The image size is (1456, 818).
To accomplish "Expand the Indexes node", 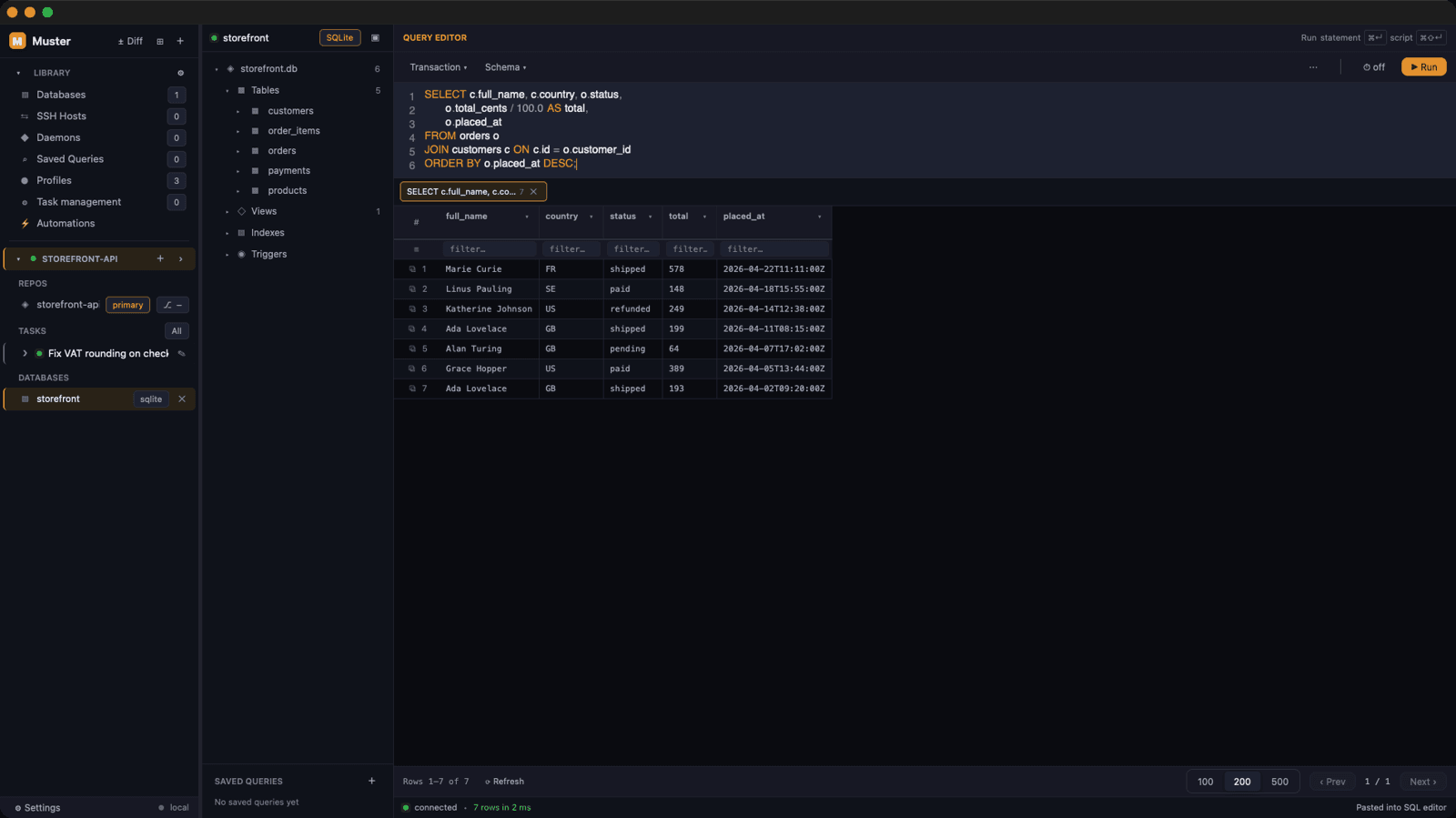I will pos(227,233).
